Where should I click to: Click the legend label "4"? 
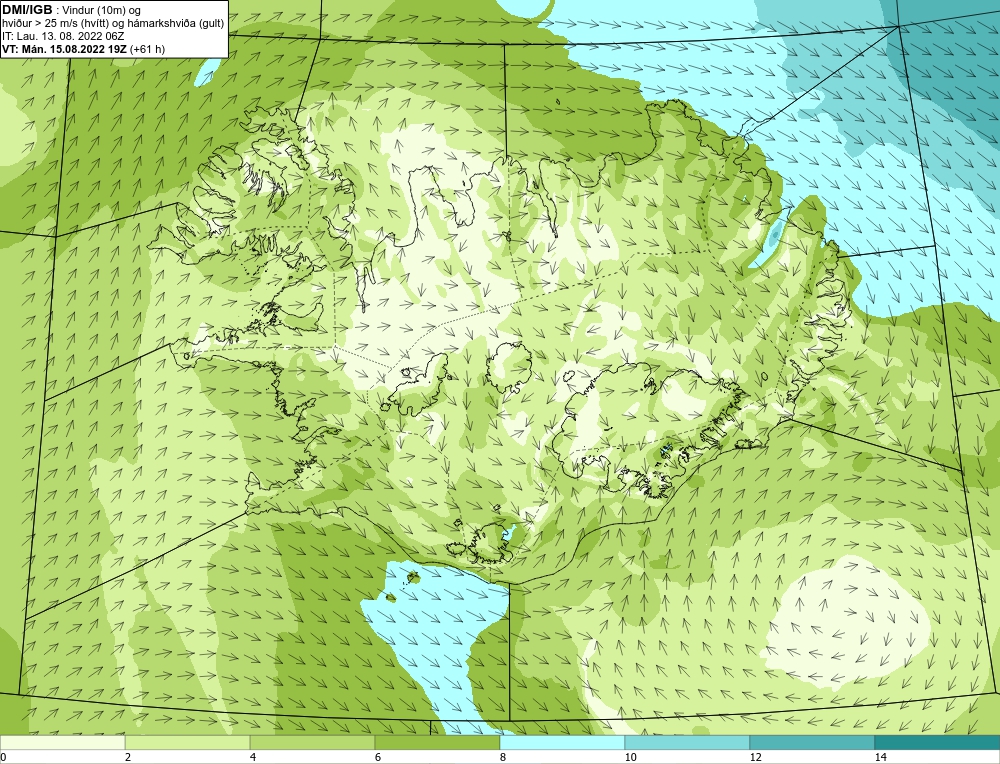(253, 757)
